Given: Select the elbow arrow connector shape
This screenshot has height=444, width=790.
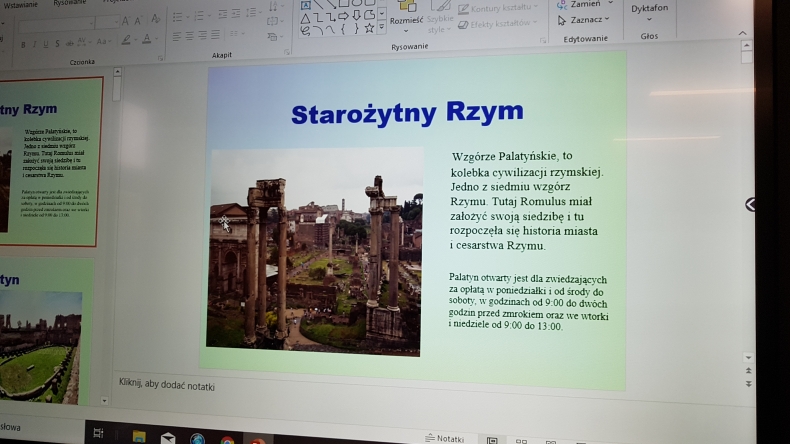Looking at the screenshot, I should 330,18.
